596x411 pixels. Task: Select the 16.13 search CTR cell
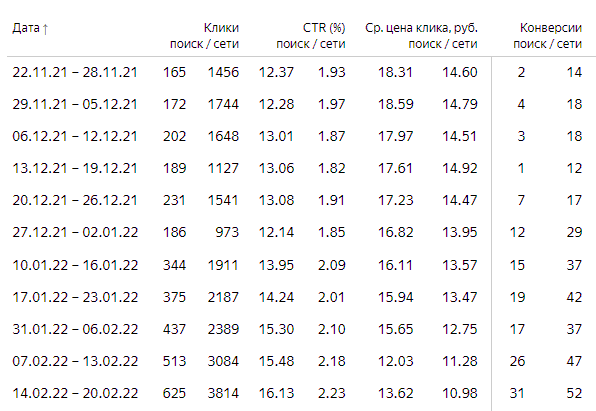point(276,393)
